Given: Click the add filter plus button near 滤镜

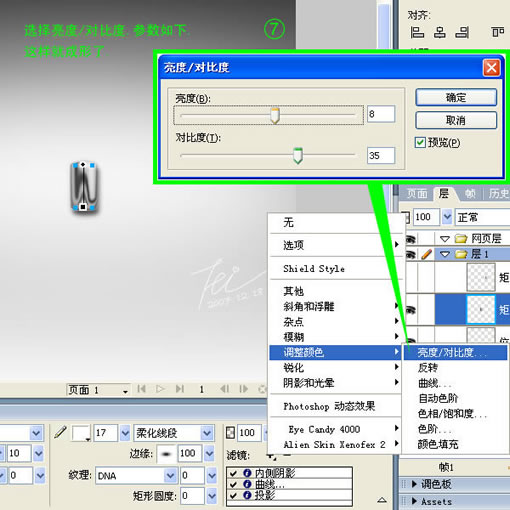Looking at the screenshot, I should [272, 456].
